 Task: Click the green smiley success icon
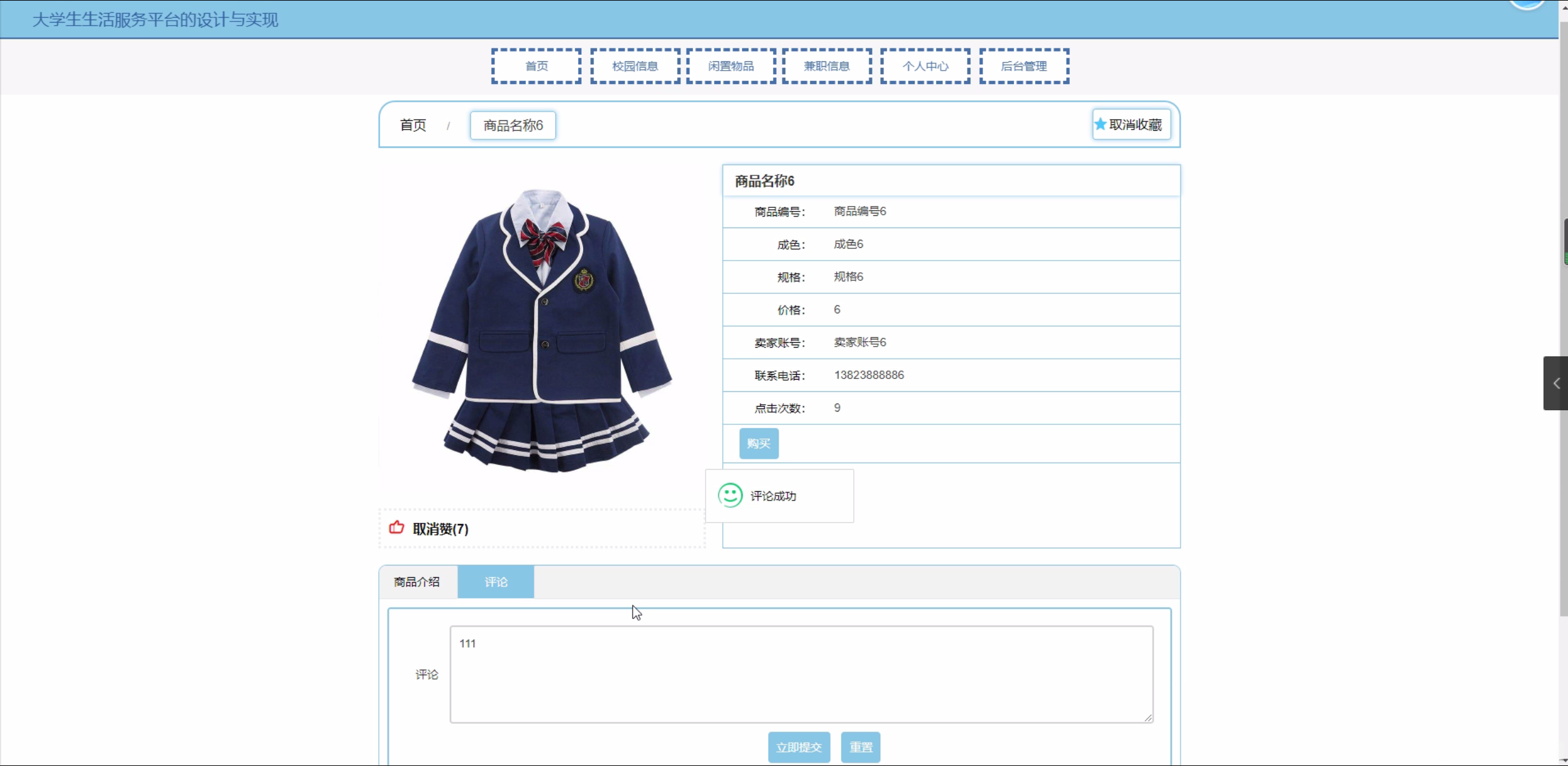tap(730, 496)
